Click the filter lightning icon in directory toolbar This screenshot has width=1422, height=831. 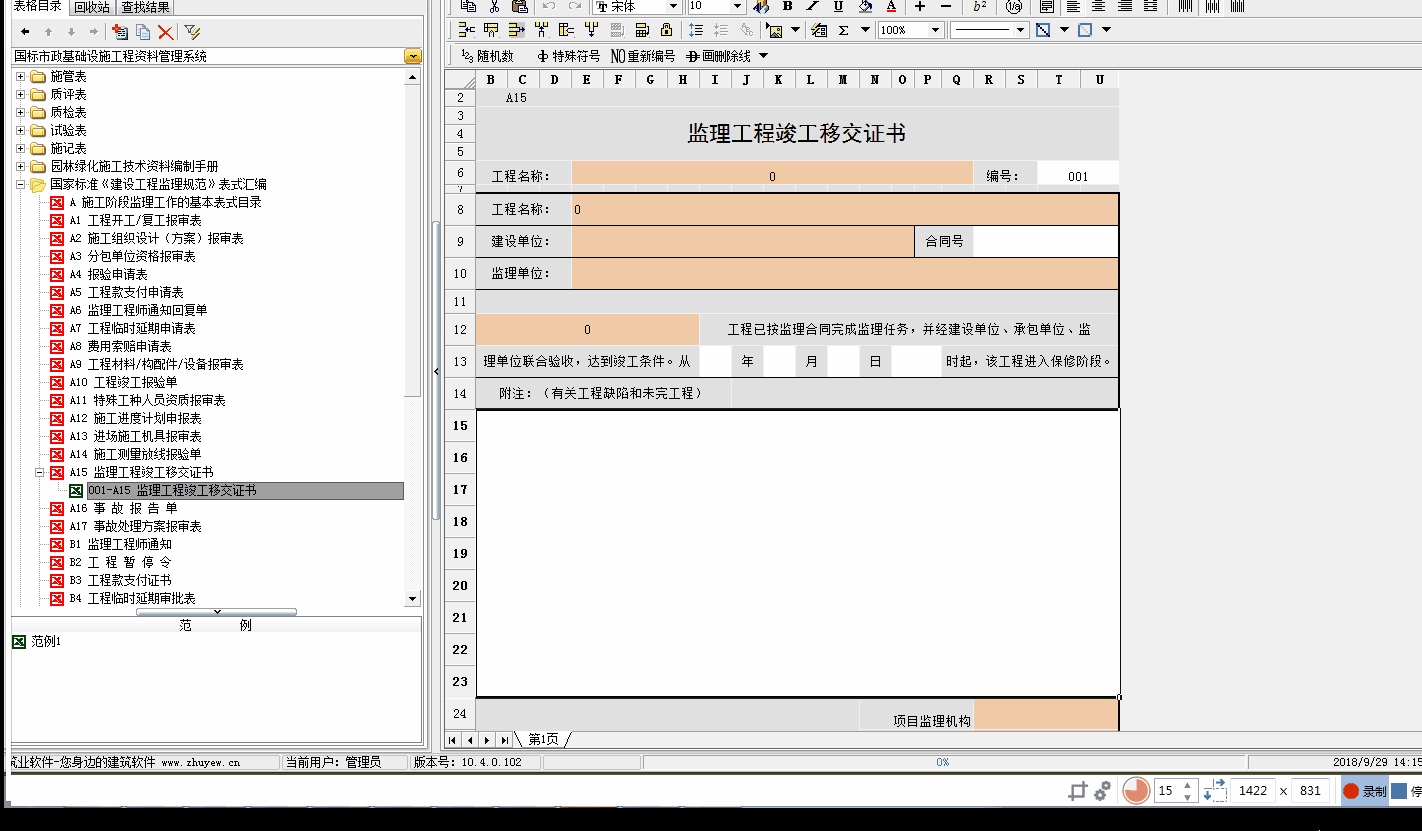(x=192, y=32)
